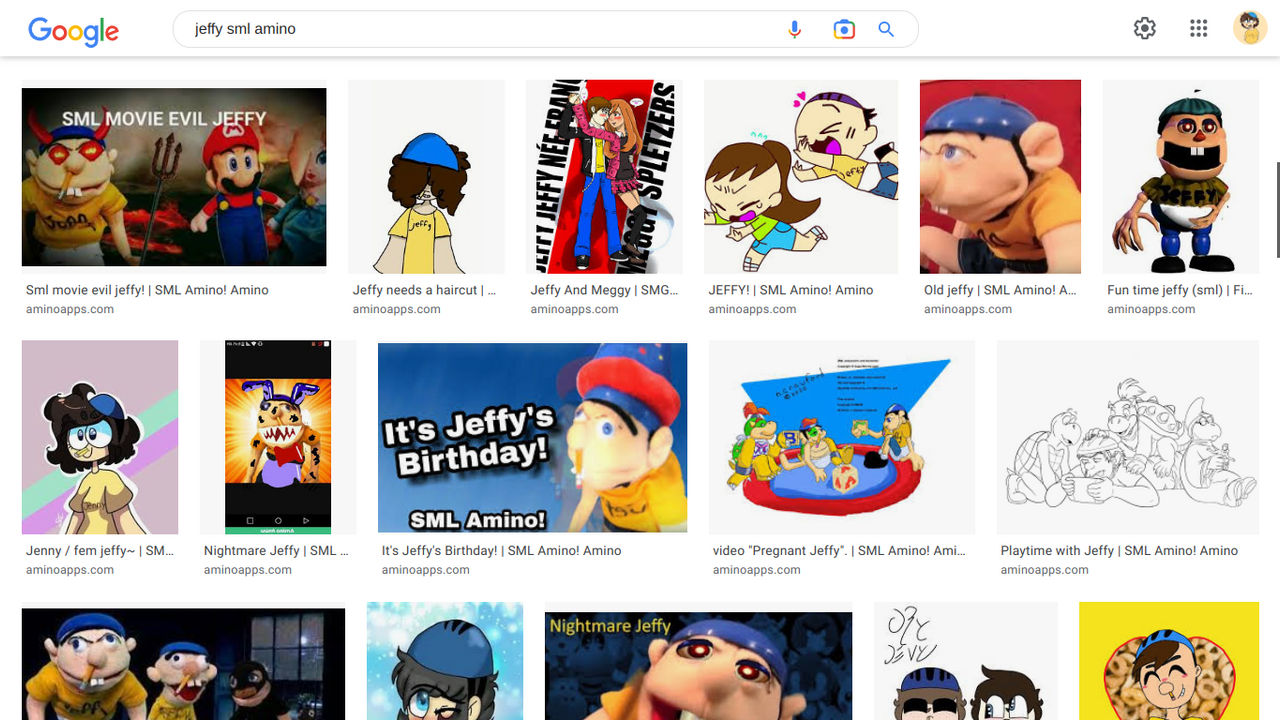Click the "Jeffy And Meggy | SMG..." title link
Viewport: 1280px width, 720px height.
pyautogui.click(x=604, y=290)
